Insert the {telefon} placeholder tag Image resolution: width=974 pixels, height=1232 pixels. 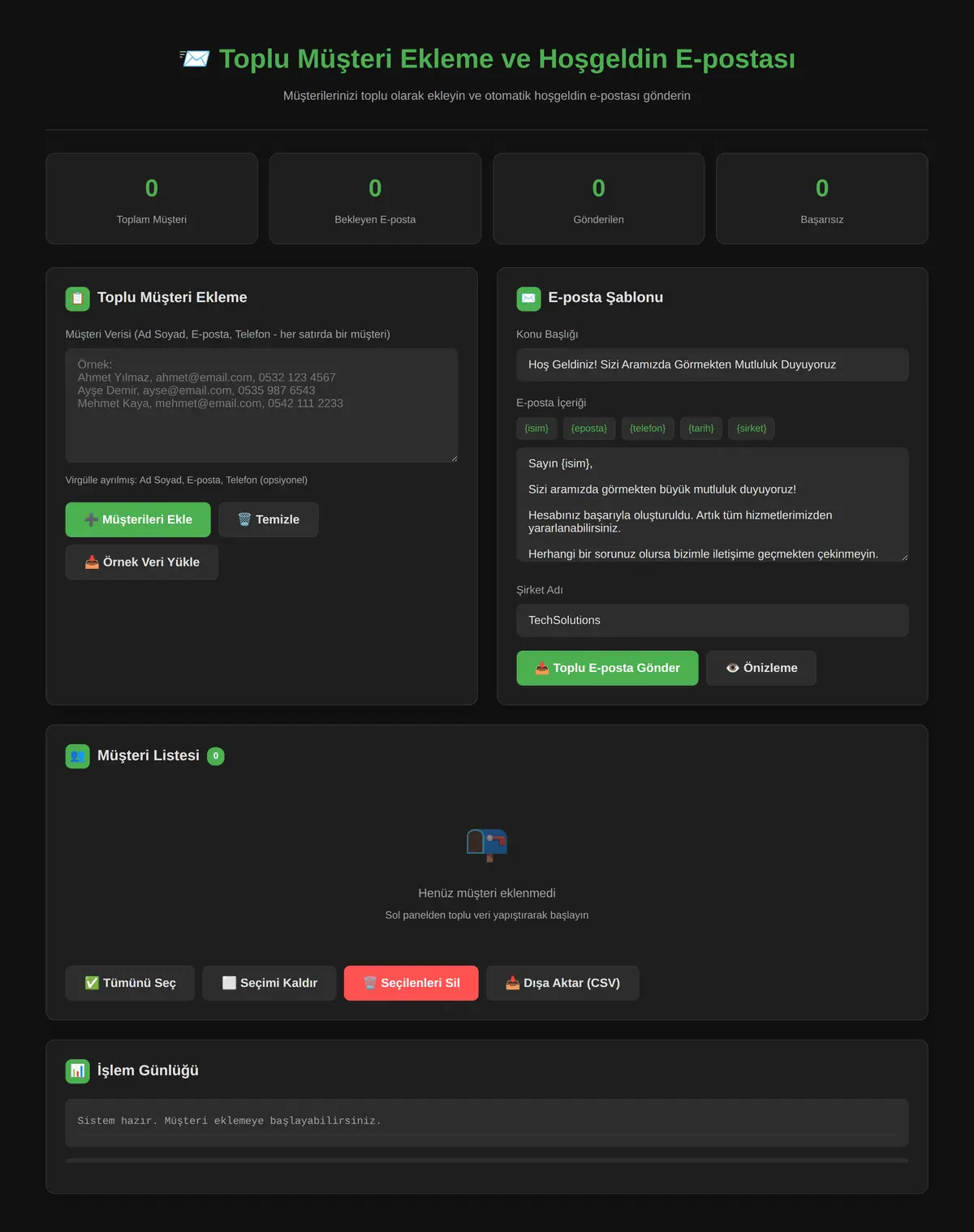[x=648, y=429]
